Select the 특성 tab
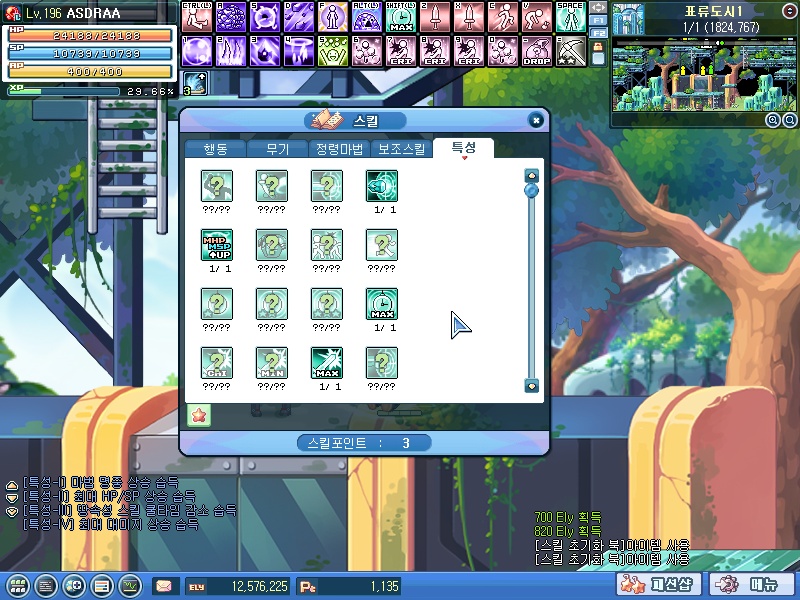The image size is (800, 600). click(463, 148)
